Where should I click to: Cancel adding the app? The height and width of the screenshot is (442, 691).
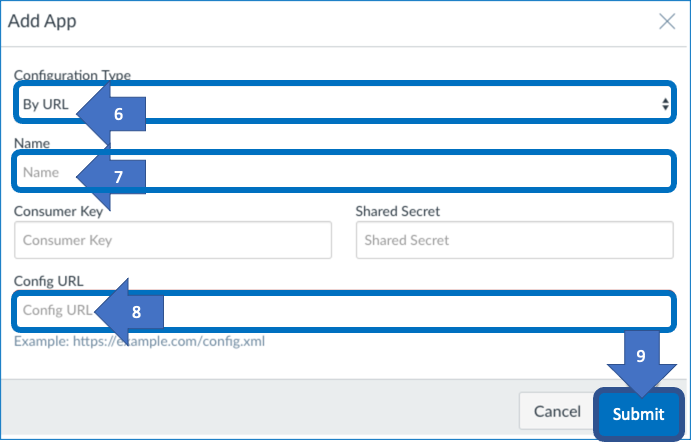557,411
